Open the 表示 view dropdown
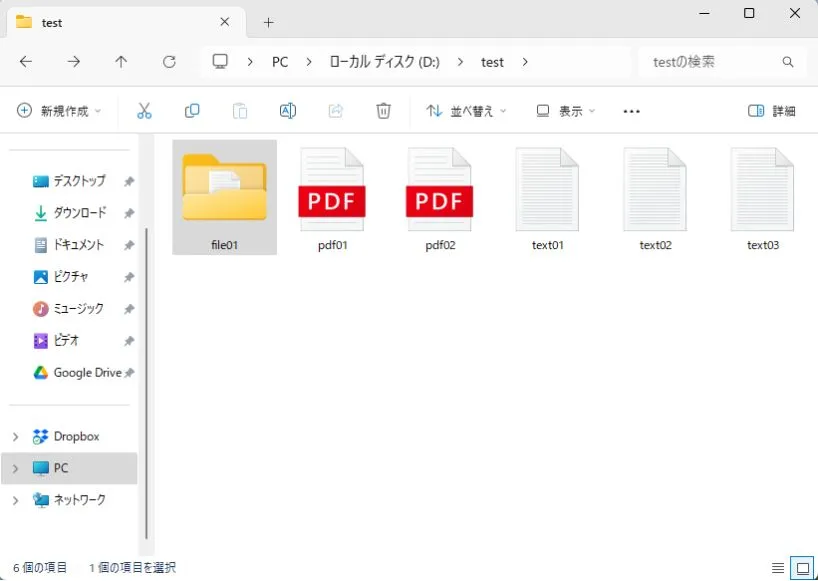 [565, 111]
